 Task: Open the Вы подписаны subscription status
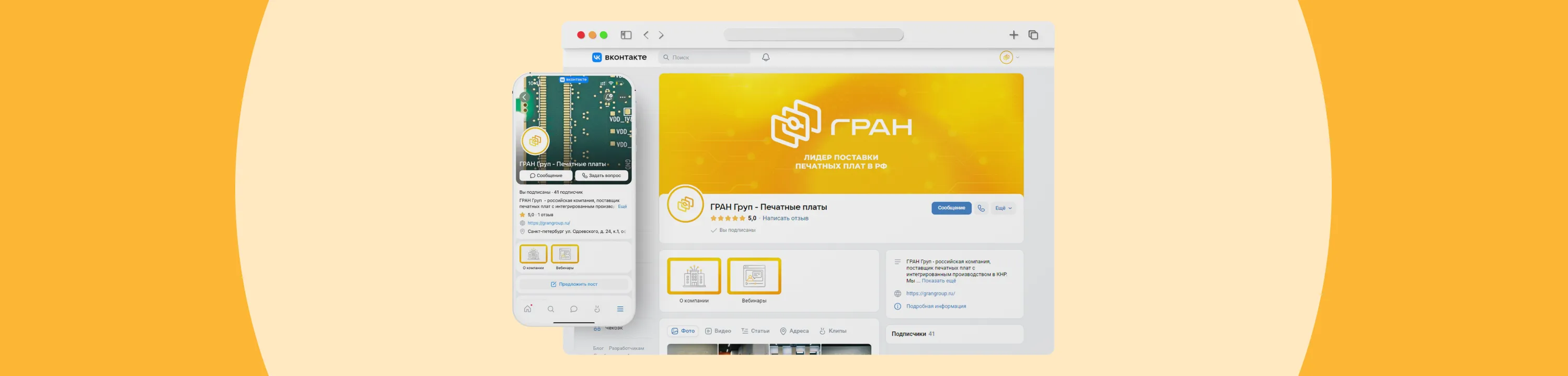(733, 230)
